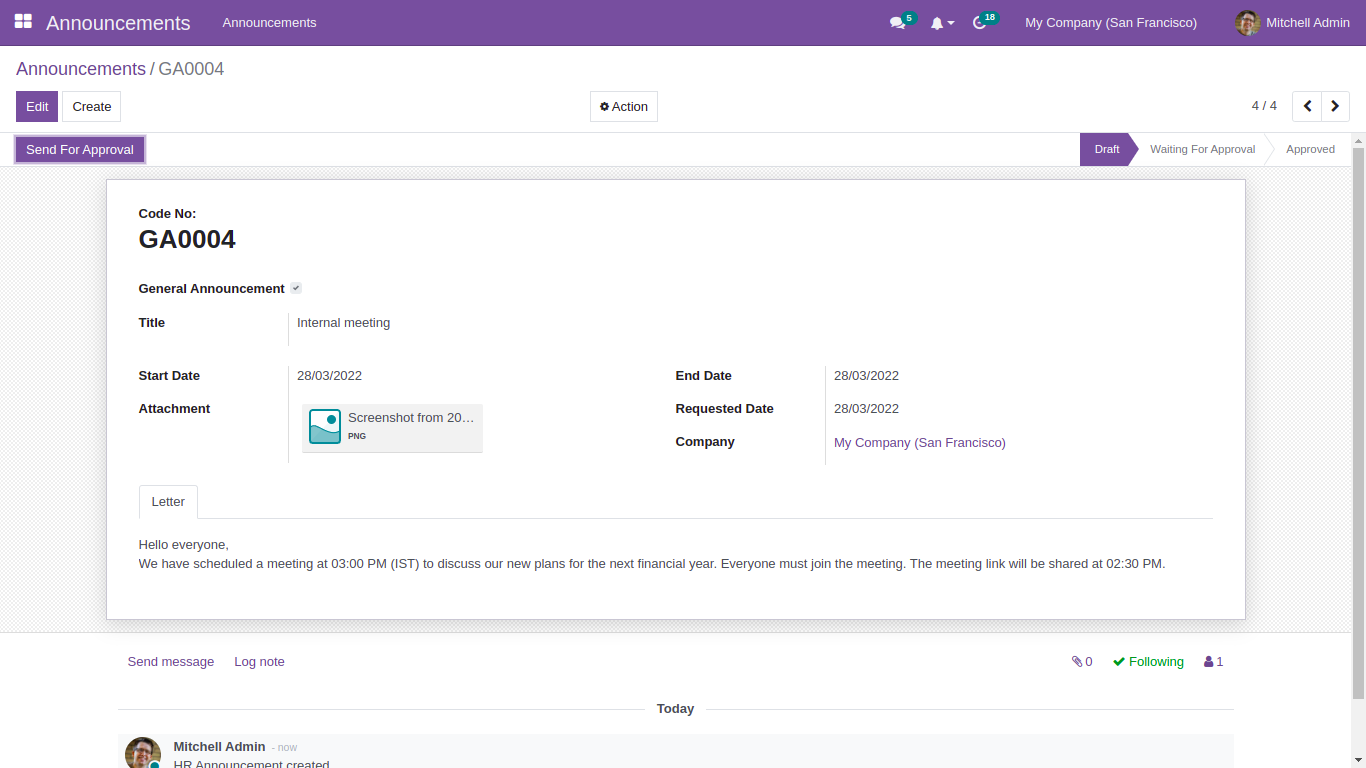Click the attachments paperclip icon near Following
Image resolution: width=1366 pixels, height=768 pixels.
[1078, 661]
